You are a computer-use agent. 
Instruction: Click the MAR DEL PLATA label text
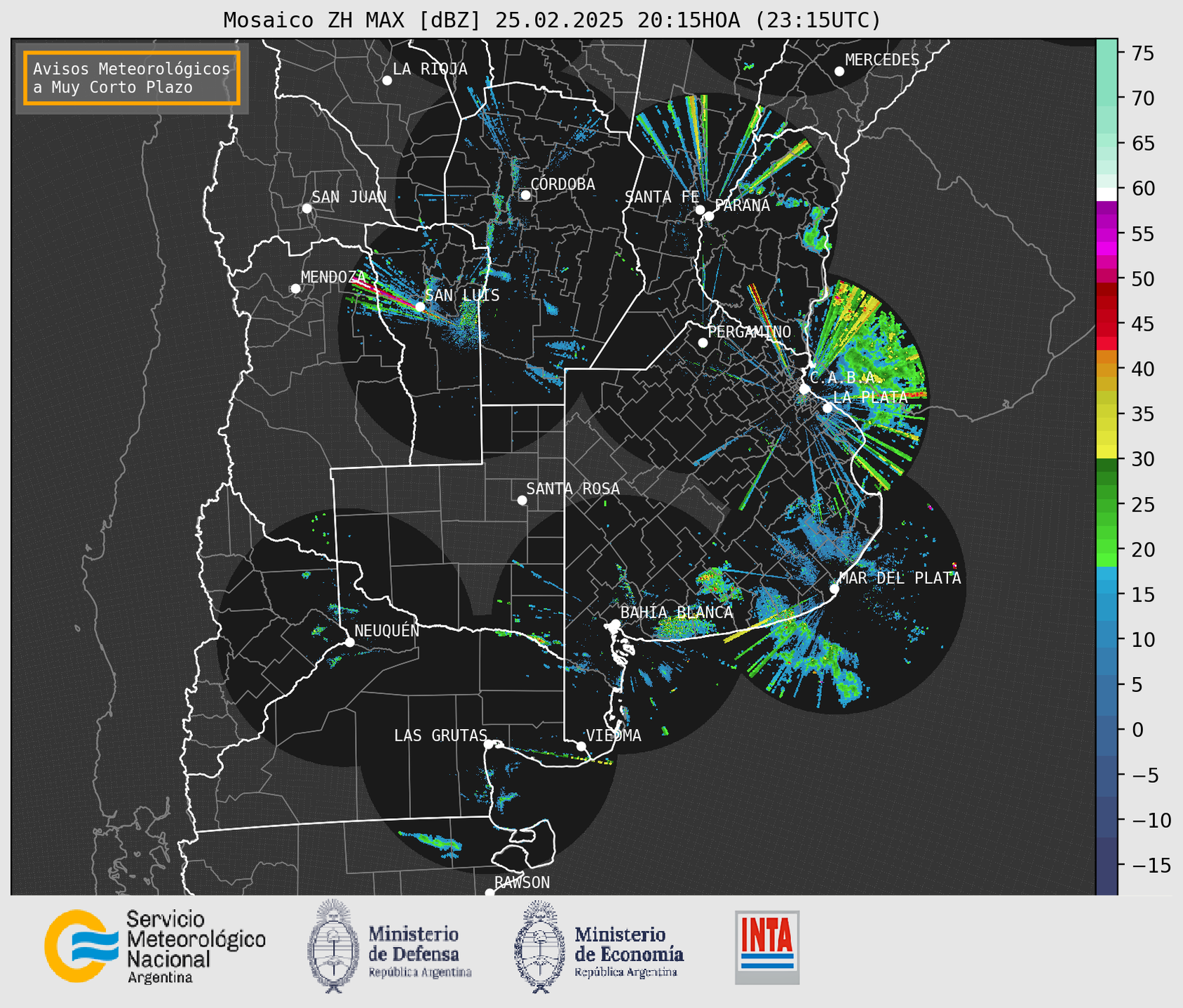pyautogui.click(x=900, y=578)
